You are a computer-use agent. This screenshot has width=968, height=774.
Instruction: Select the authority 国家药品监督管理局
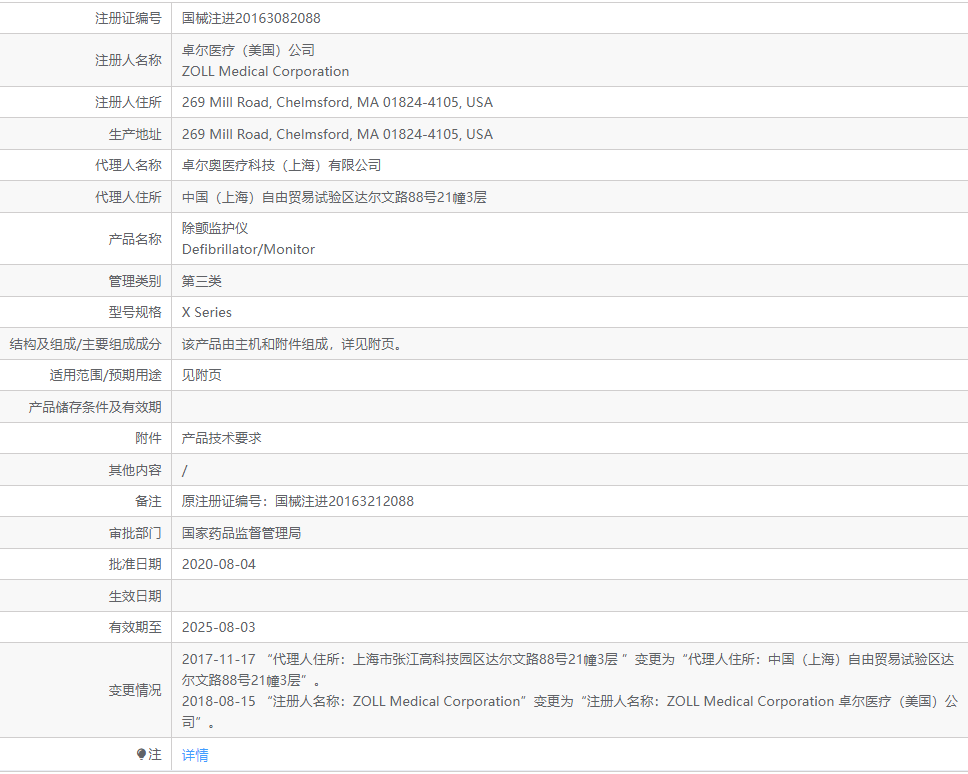pos(241,533)
